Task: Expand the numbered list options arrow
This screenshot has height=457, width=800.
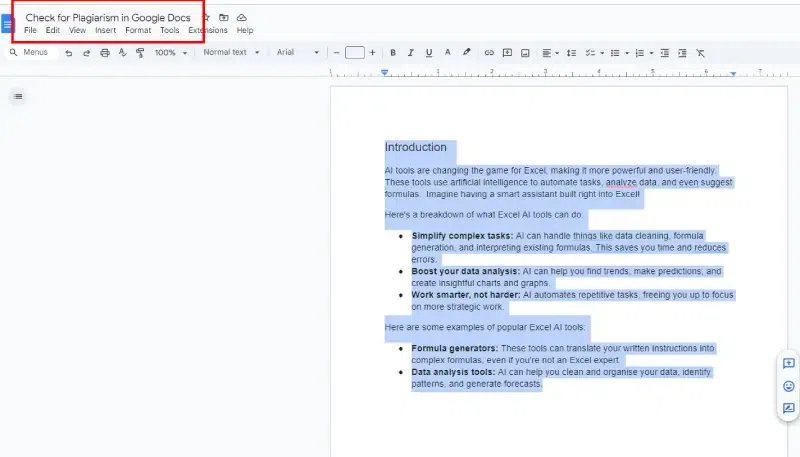Action: pyautogui.click(x=652, y=53)
